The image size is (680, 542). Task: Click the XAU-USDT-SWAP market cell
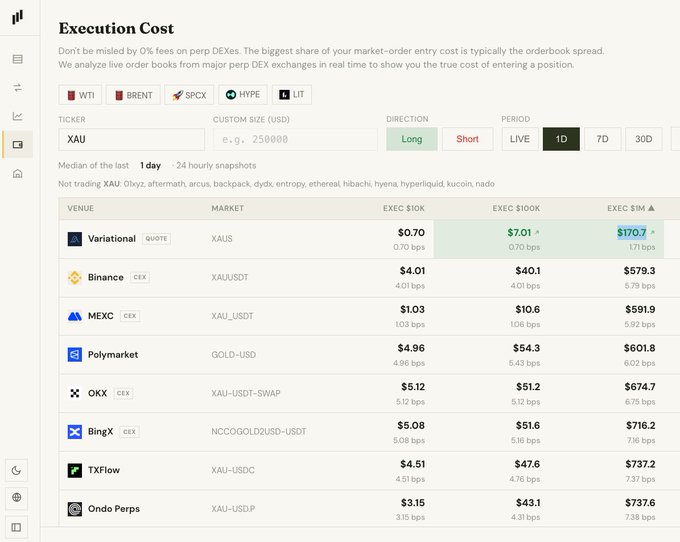click(246, 393)
